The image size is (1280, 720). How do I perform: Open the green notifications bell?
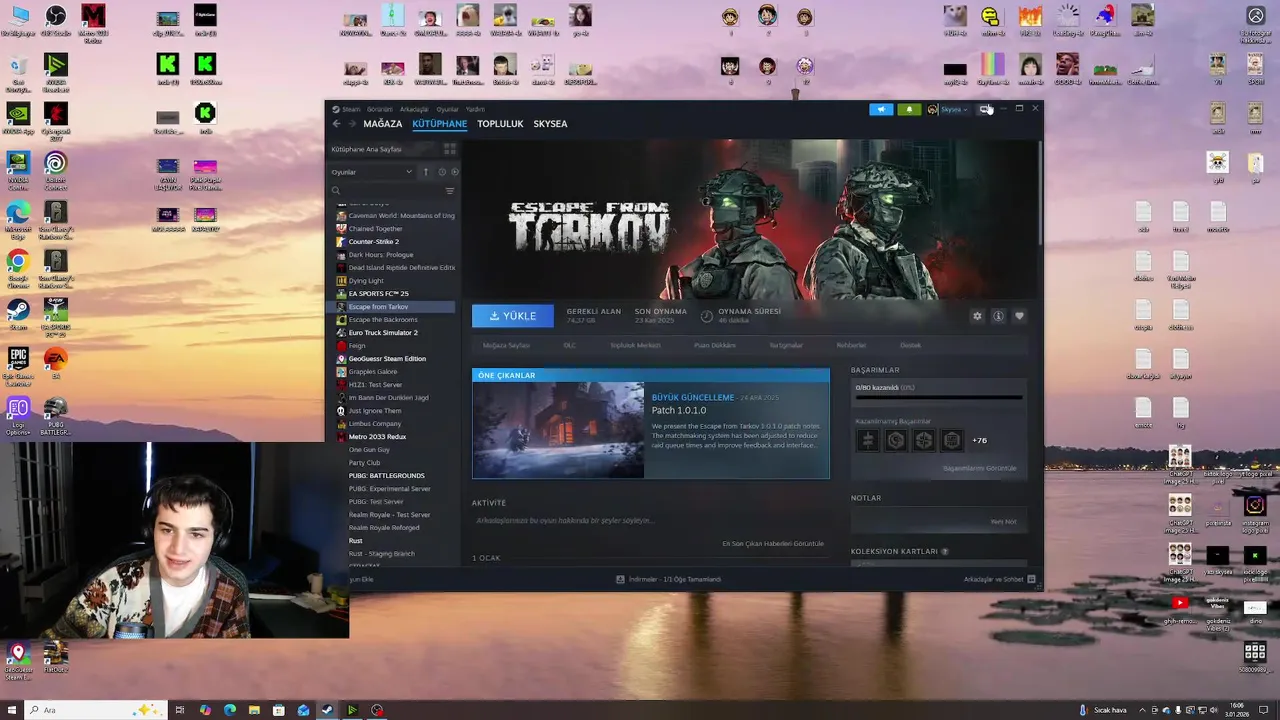click(x=909, y=109)
